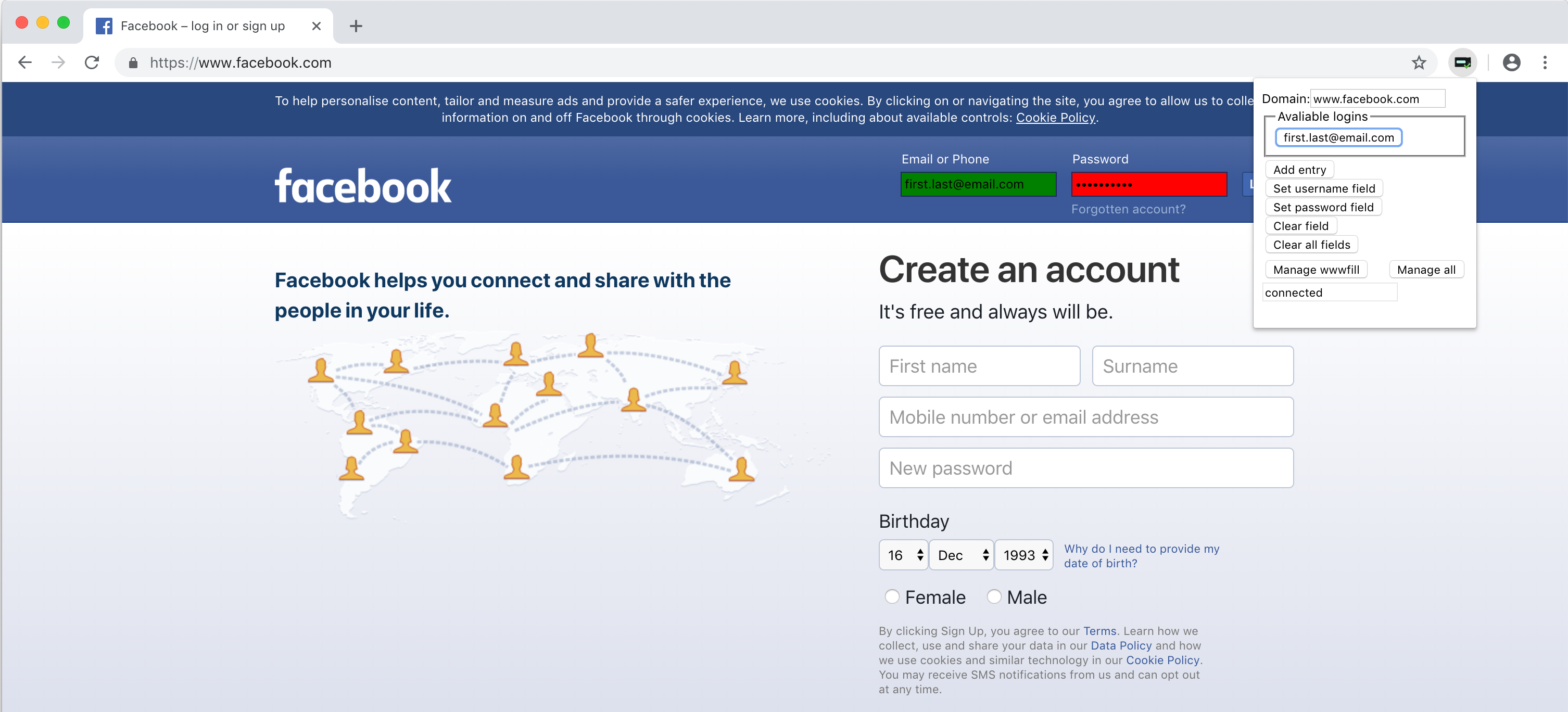Reload the Facebook page

point(92,62)
